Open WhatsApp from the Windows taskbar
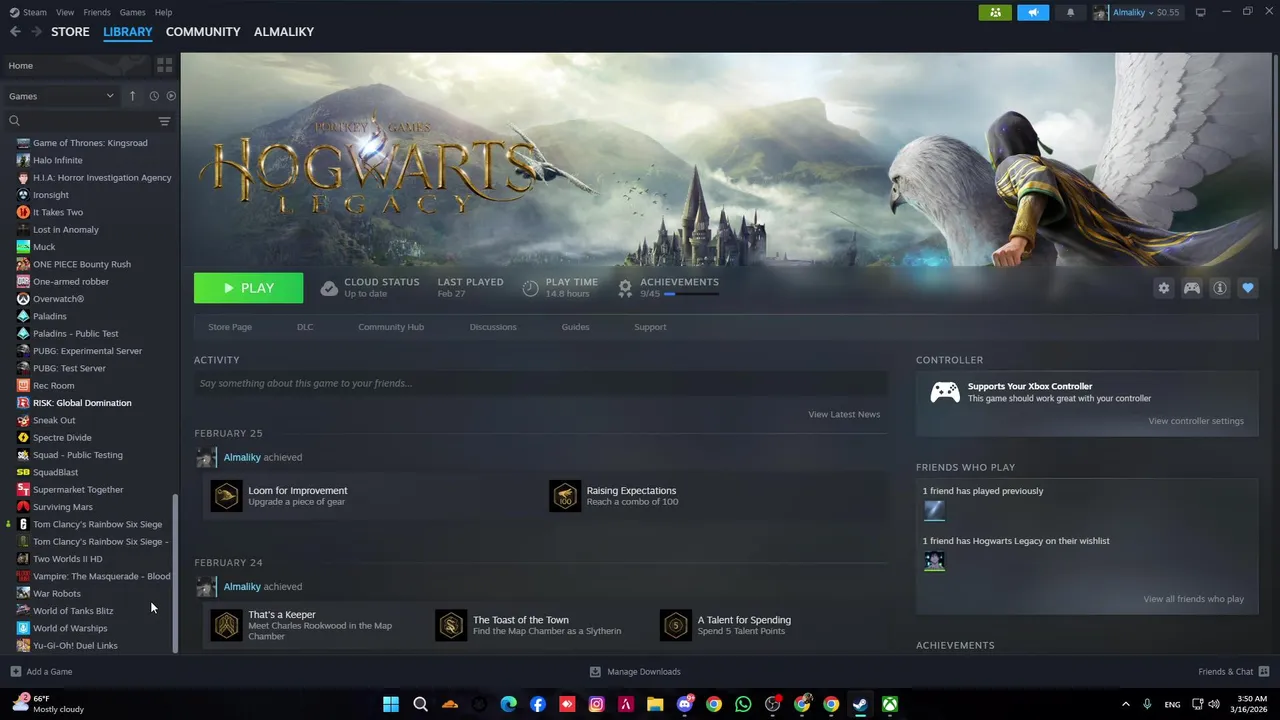Viewport: 1280px width, 720px height. click(743, 704)
